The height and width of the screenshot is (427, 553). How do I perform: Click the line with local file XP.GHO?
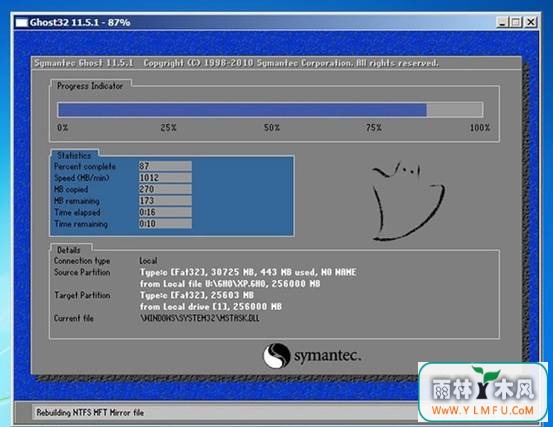230,284
